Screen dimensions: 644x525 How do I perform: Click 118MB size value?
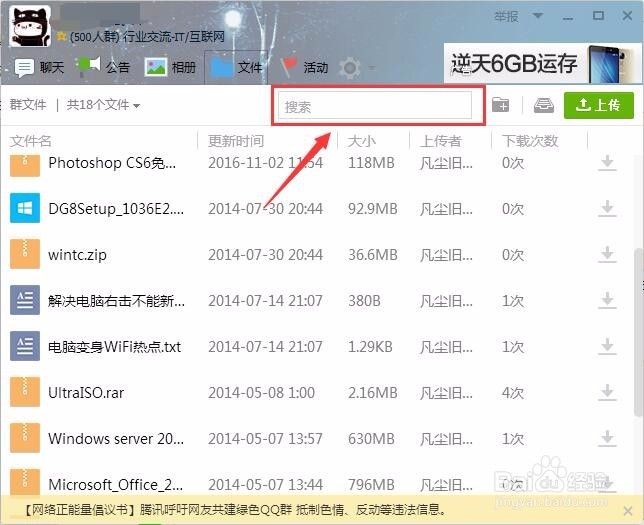pyautogui.click(x=371, y=163)
